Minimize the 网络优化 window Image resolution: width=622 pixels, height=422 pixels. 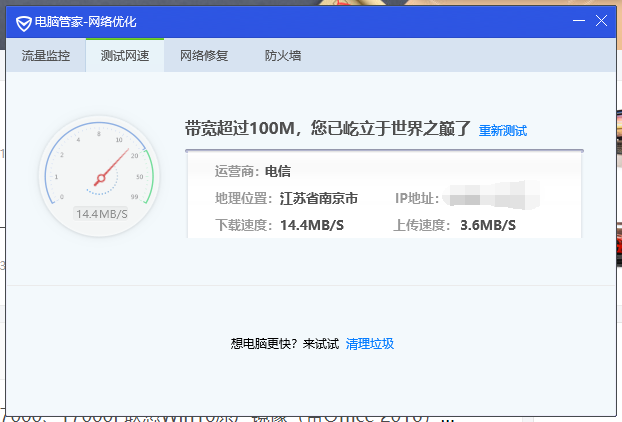pos(579,21)
